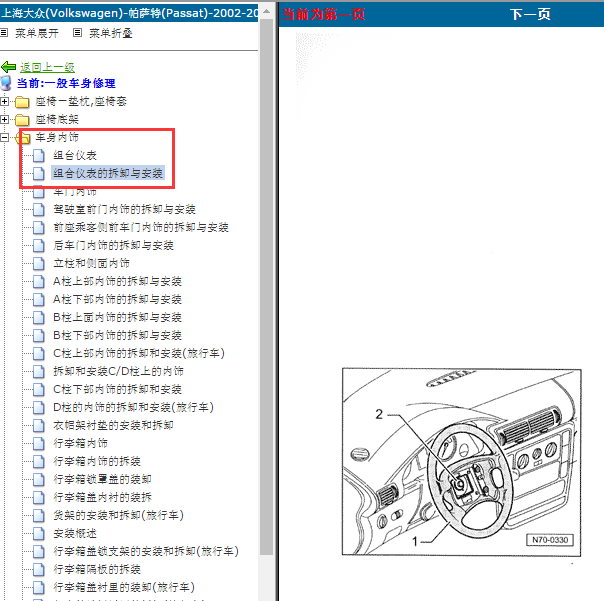Click page icon beside B柱下部内饰的拆卸与安装

point(39,336)
